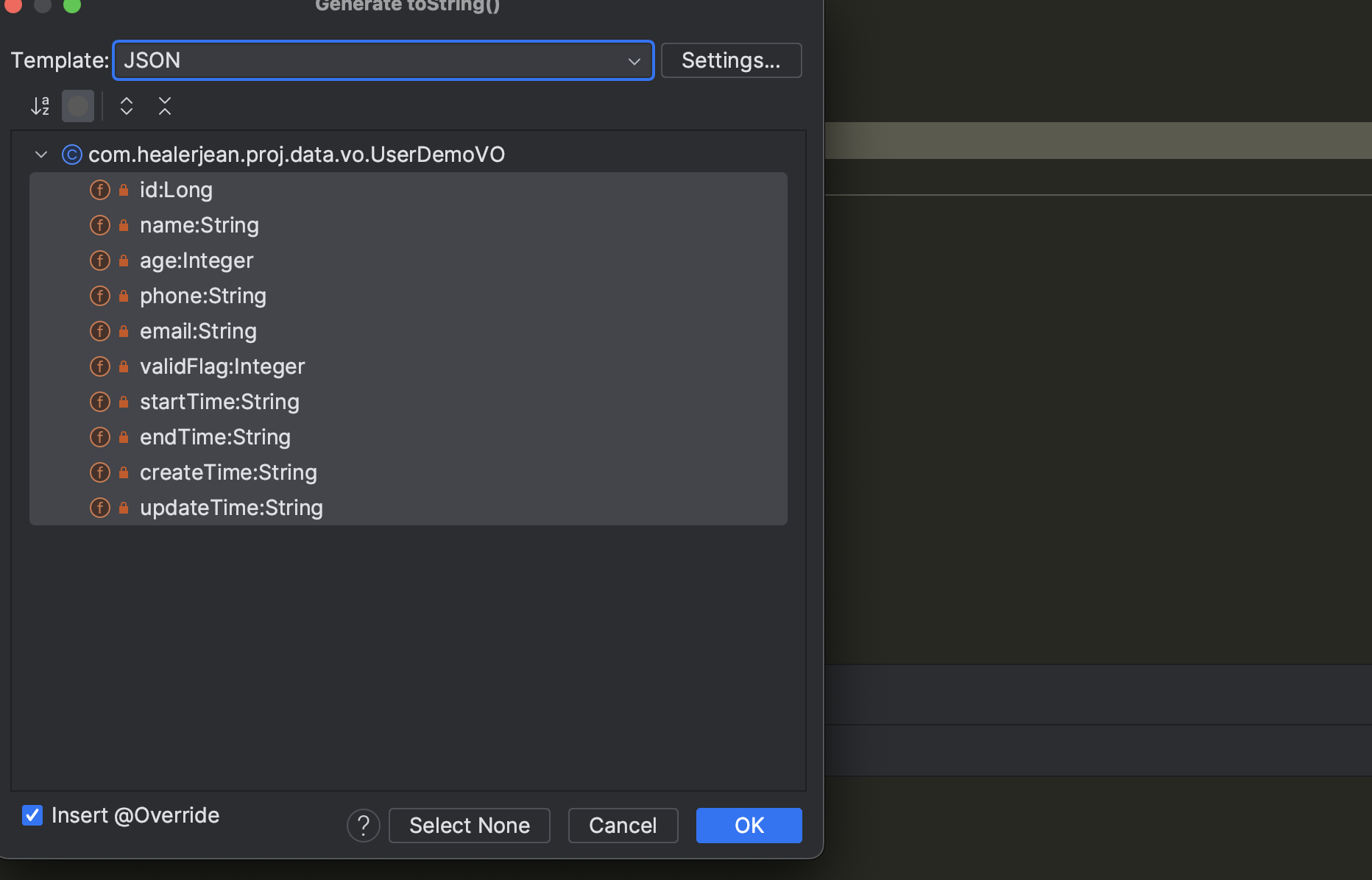This screenshot has height=880, width=1372.
Task: Collapse all tree nodes
Action: click(x=165, y=106)
